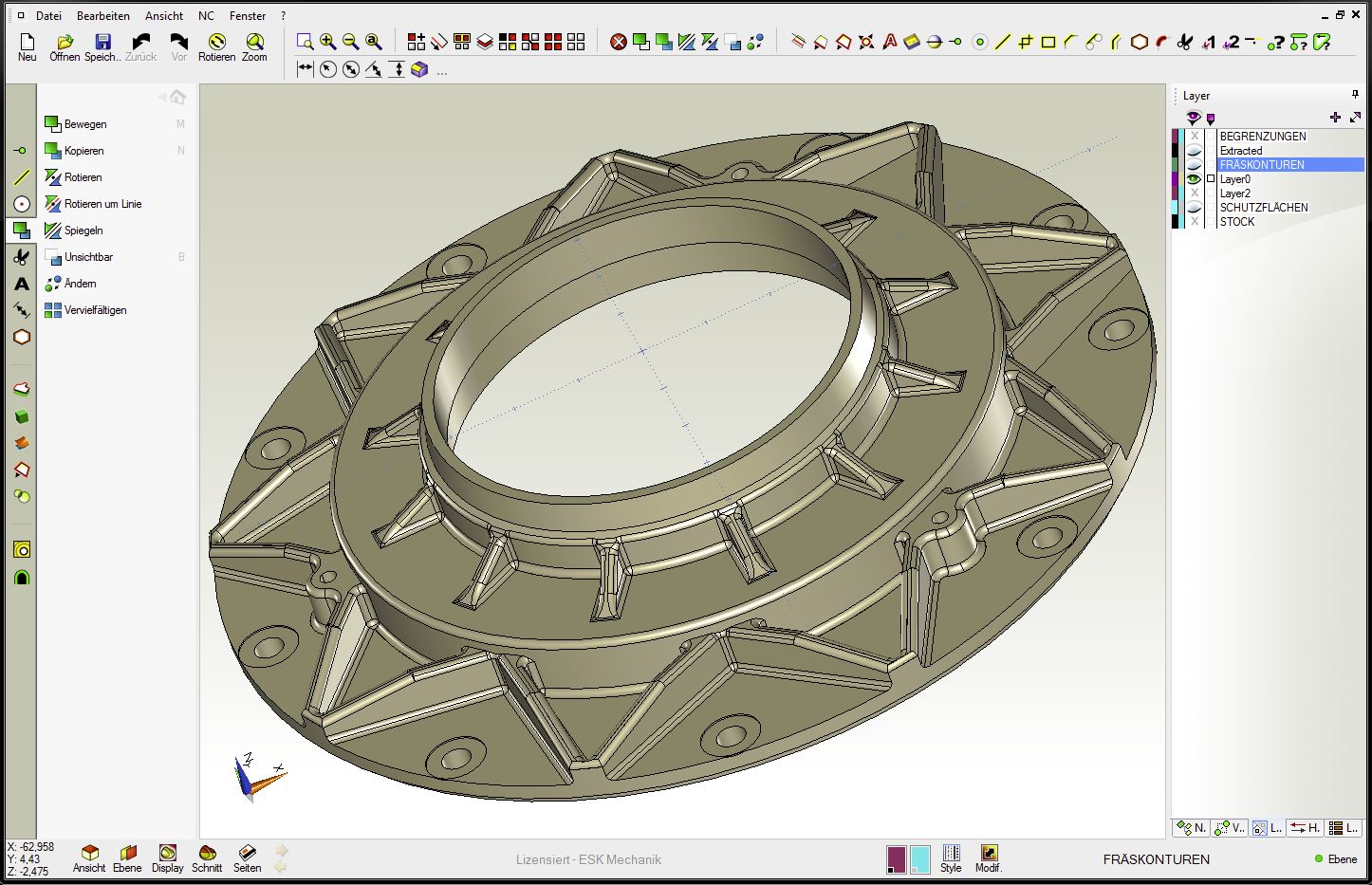Select the hexagon tool in left sidebar
The height and width of the screenshot is (885, 1372).
click(22, 337)
